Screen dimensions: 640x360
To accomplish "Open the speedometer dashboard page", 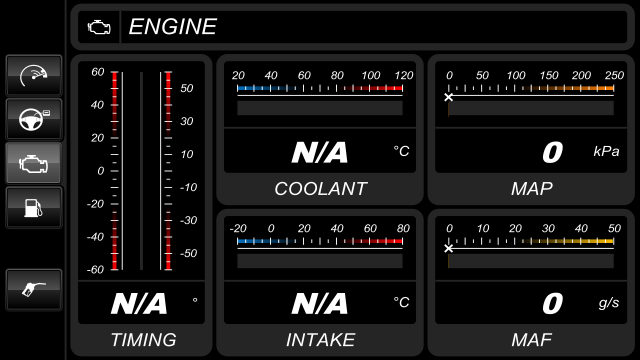I will (x=34, y=76).
